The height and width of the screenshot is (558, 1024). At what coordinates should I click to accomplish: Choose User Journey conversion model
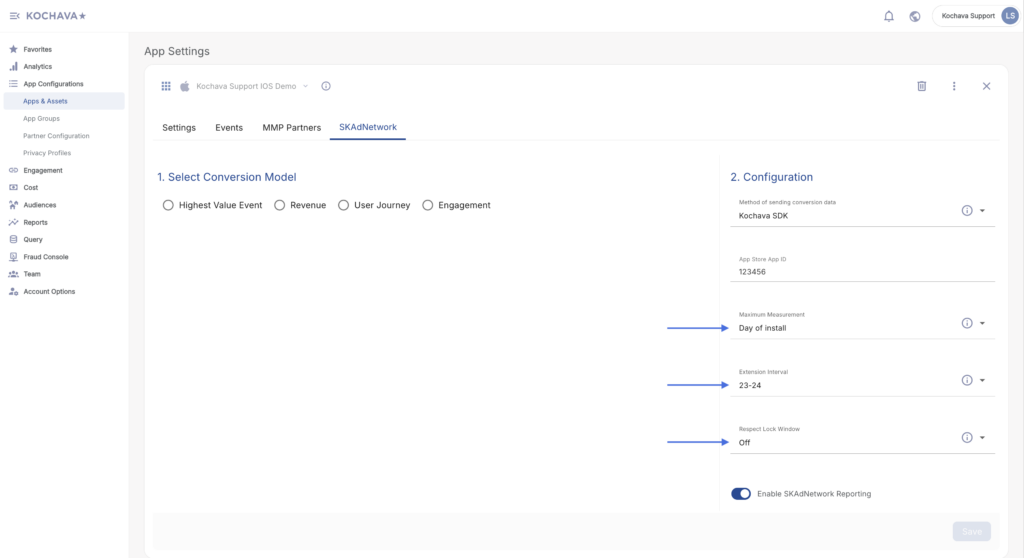(x=344, y=205)
